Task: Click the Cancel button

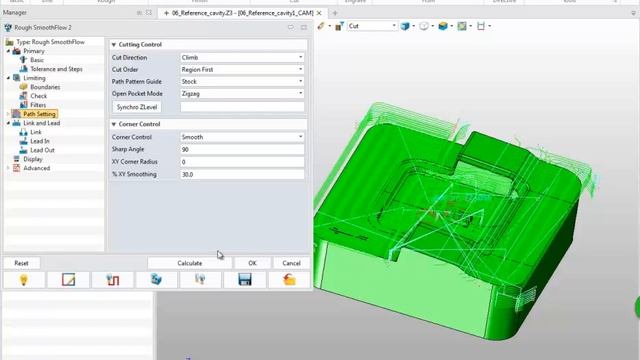Action: point(291,263)
